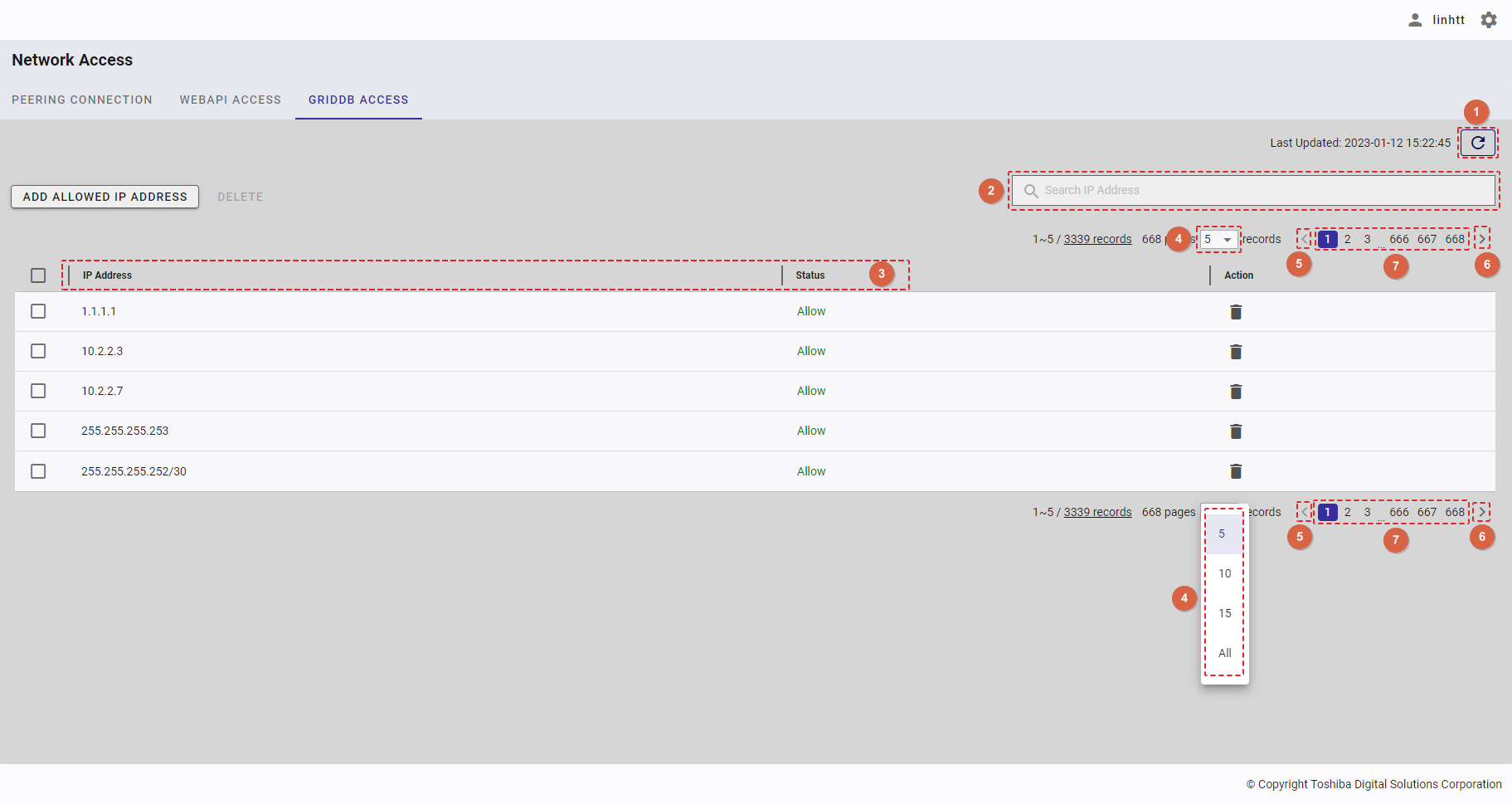Remove 10.2.2.7 with its trash icon

1235,392
